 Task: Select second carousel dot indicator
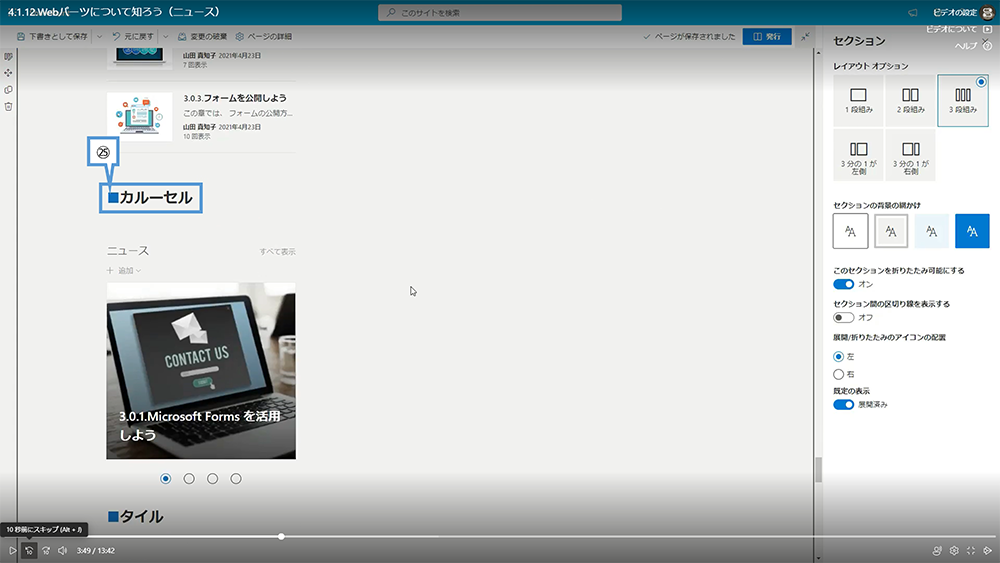click(189, 479)
